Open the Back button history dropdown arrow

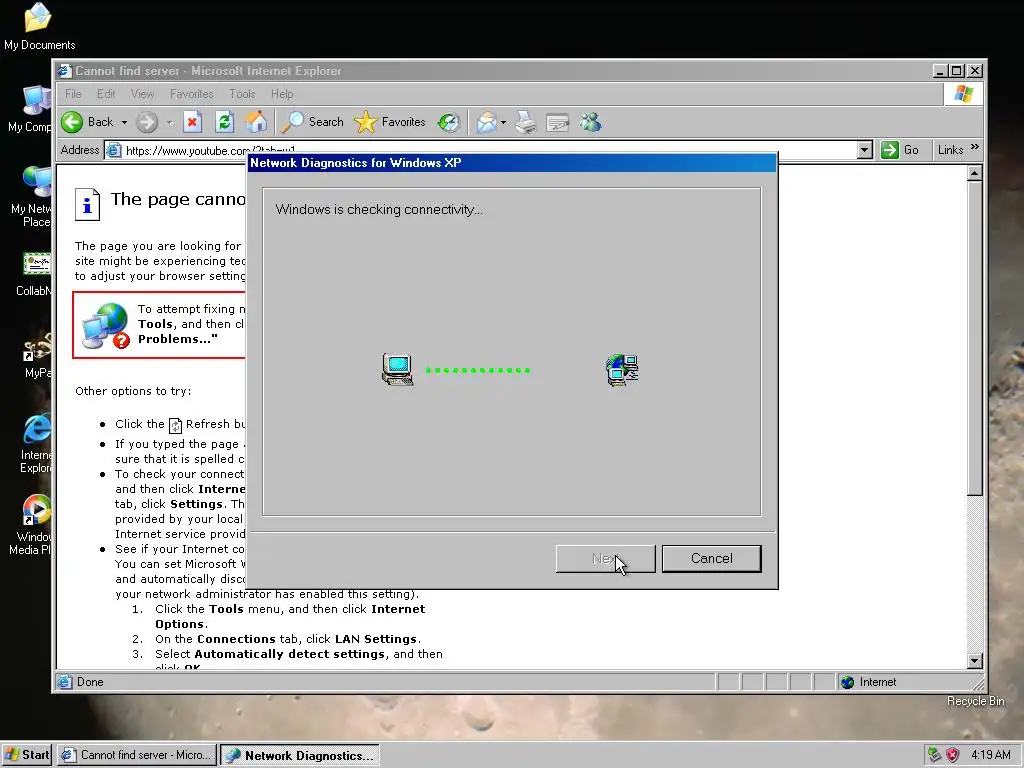(x=124, y=122)
